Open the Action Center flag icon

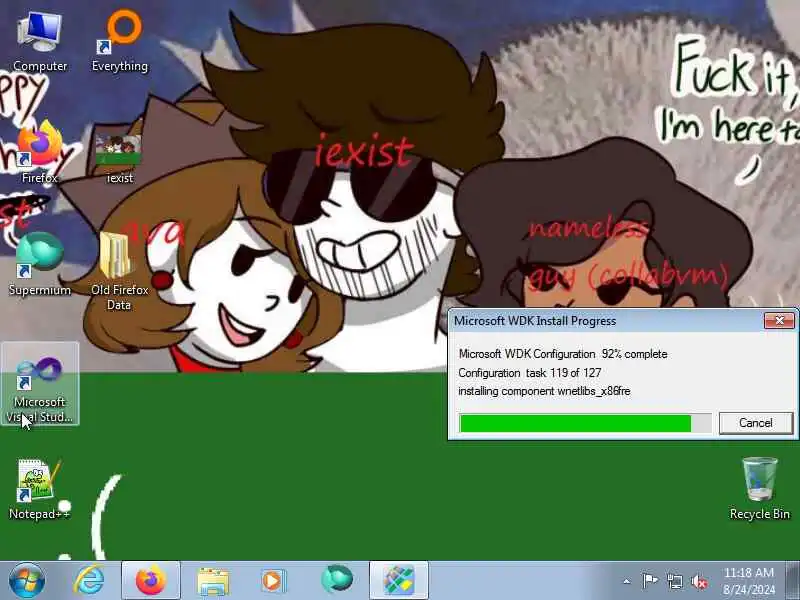650,581
